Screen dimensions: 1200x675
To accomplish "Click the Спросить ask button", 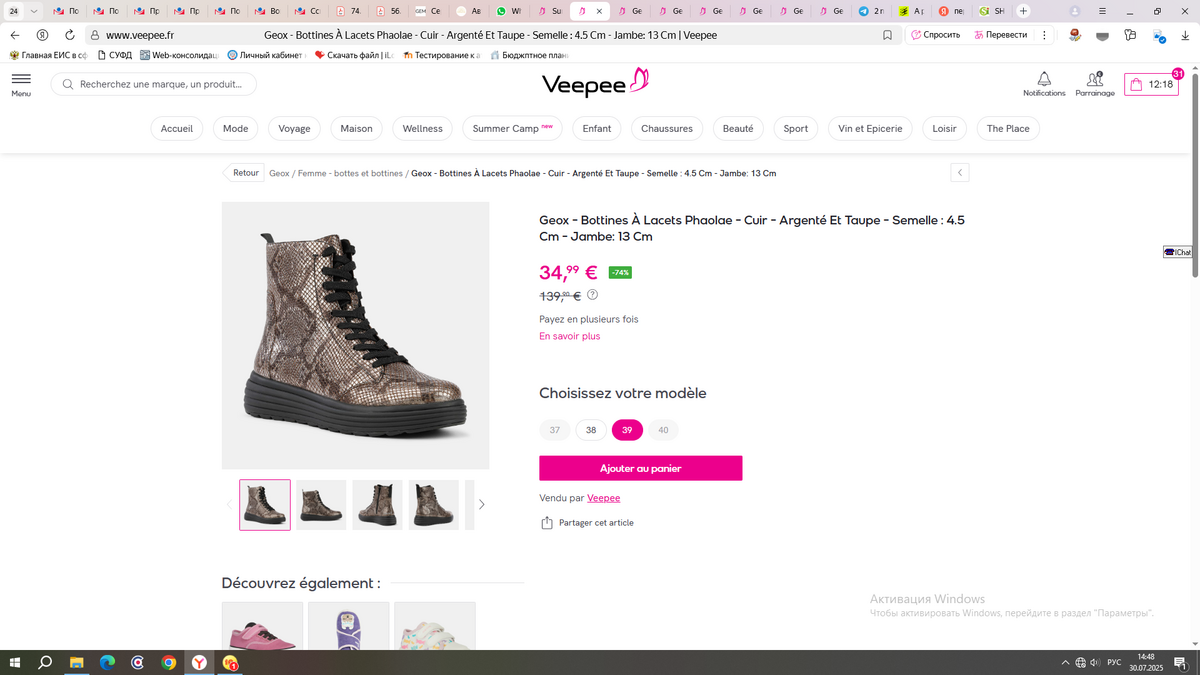I will (x=936, y=35).
